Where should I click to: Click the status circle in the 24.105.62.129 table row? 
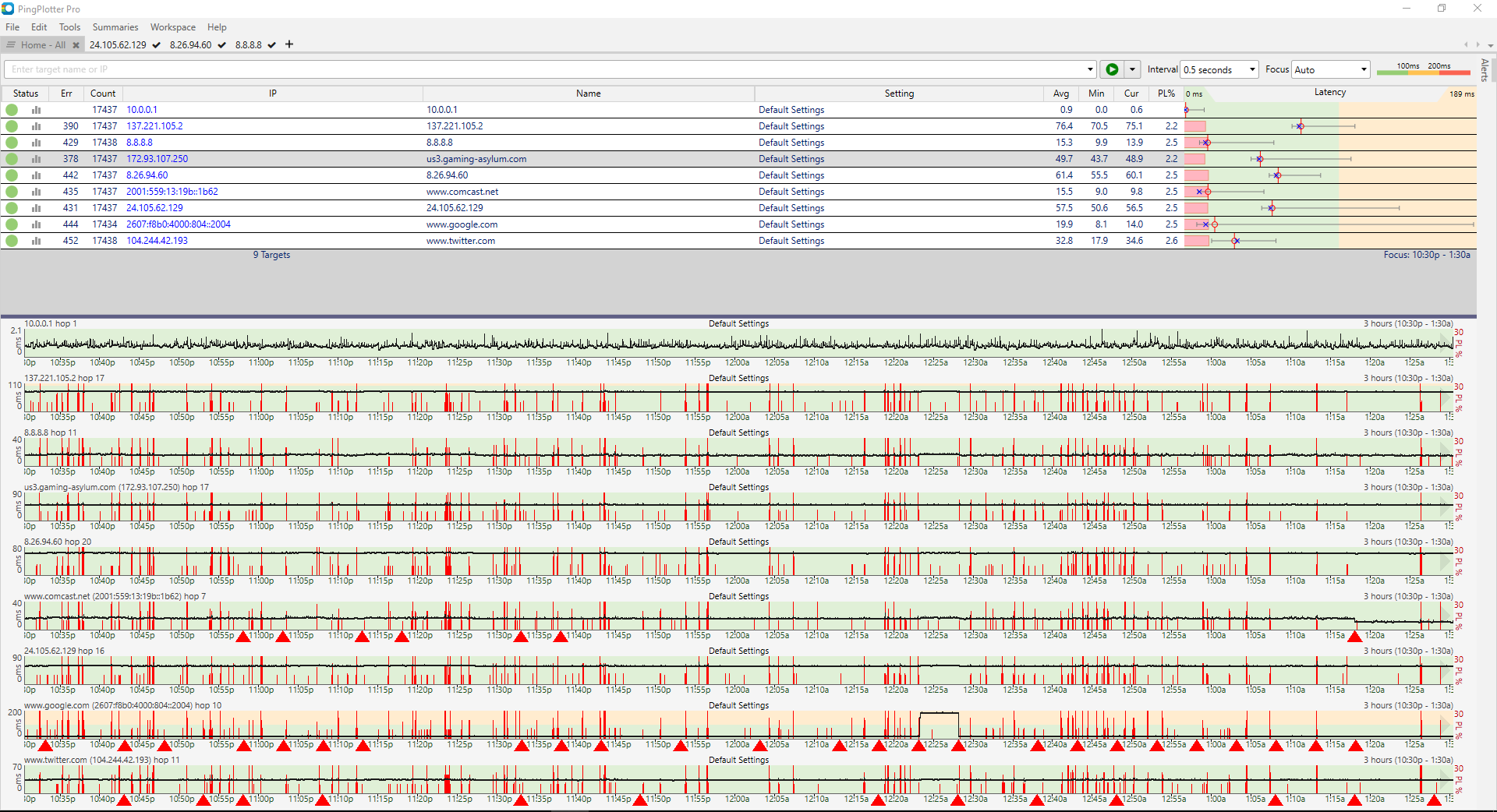12,208
